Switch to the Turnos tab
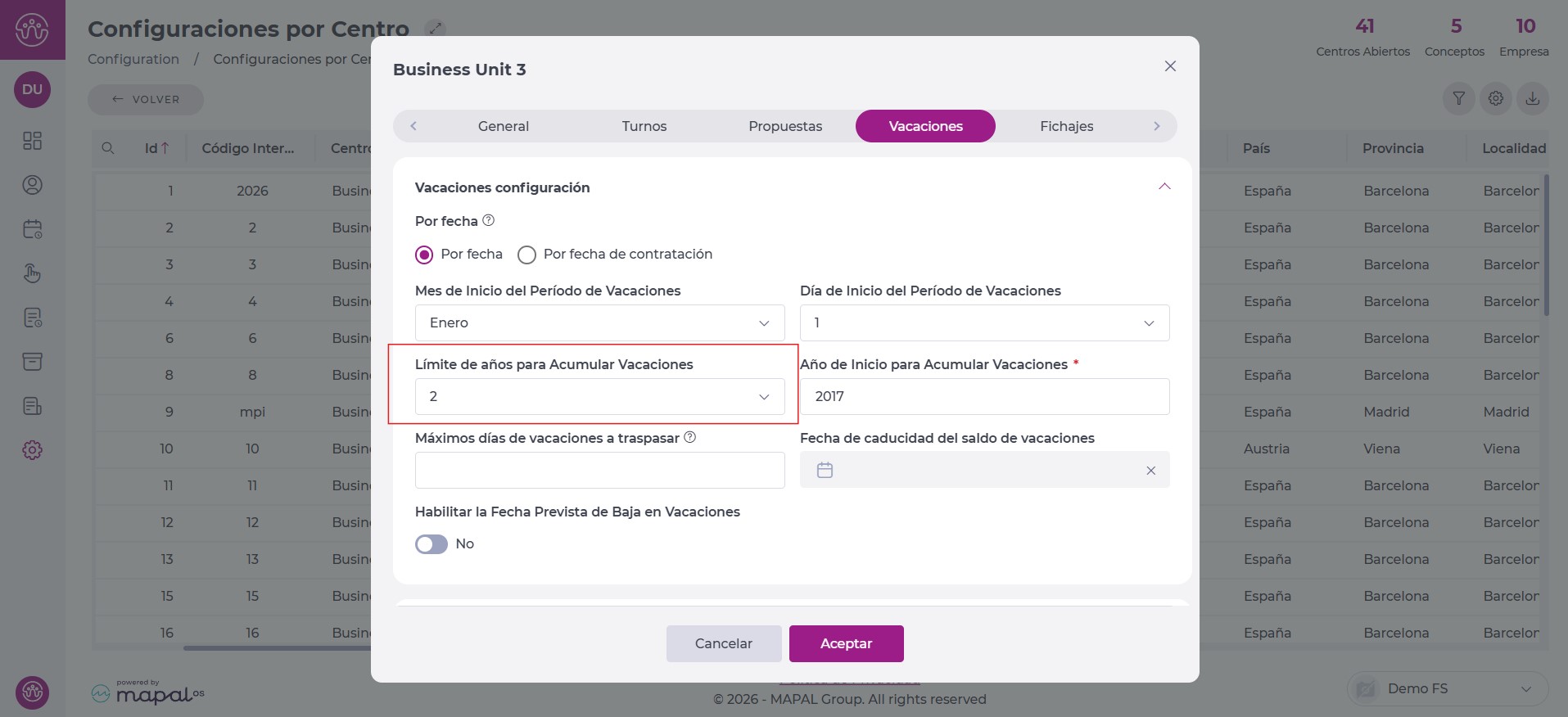This screenshot has height=717, width=1568. pos(644,126)
